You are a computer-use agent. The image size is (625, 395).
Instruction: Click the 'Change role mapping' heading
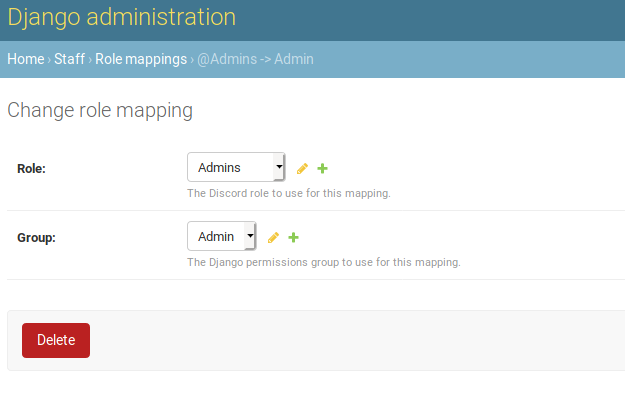pos(100,110)
